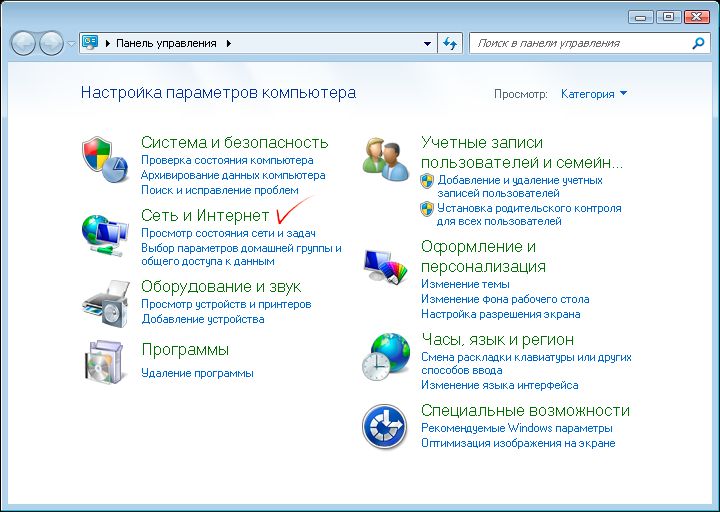Close the Control Panel window
This screenshot has width=720, height=512.
696,17
